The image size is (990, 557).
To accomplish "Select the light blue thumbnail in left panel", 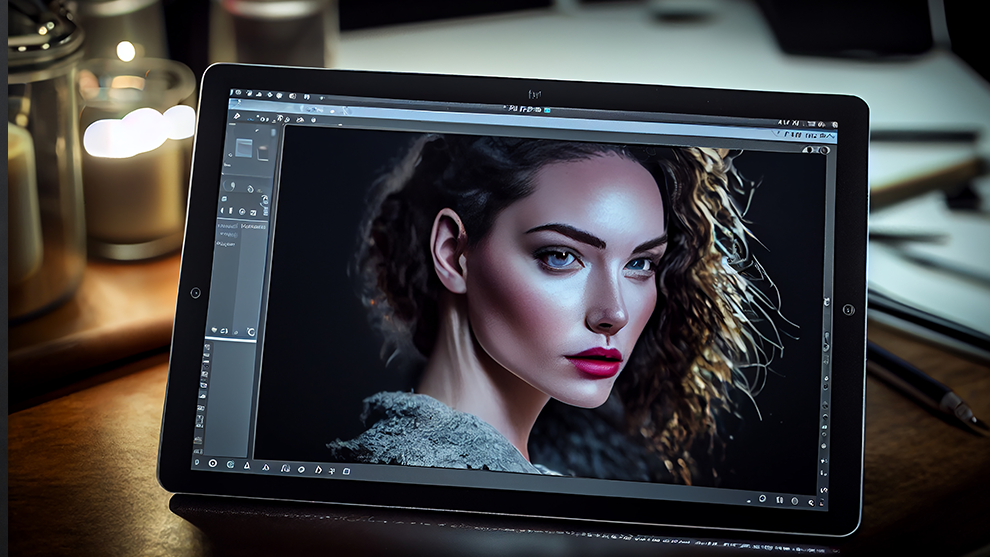I will [244, 148].
